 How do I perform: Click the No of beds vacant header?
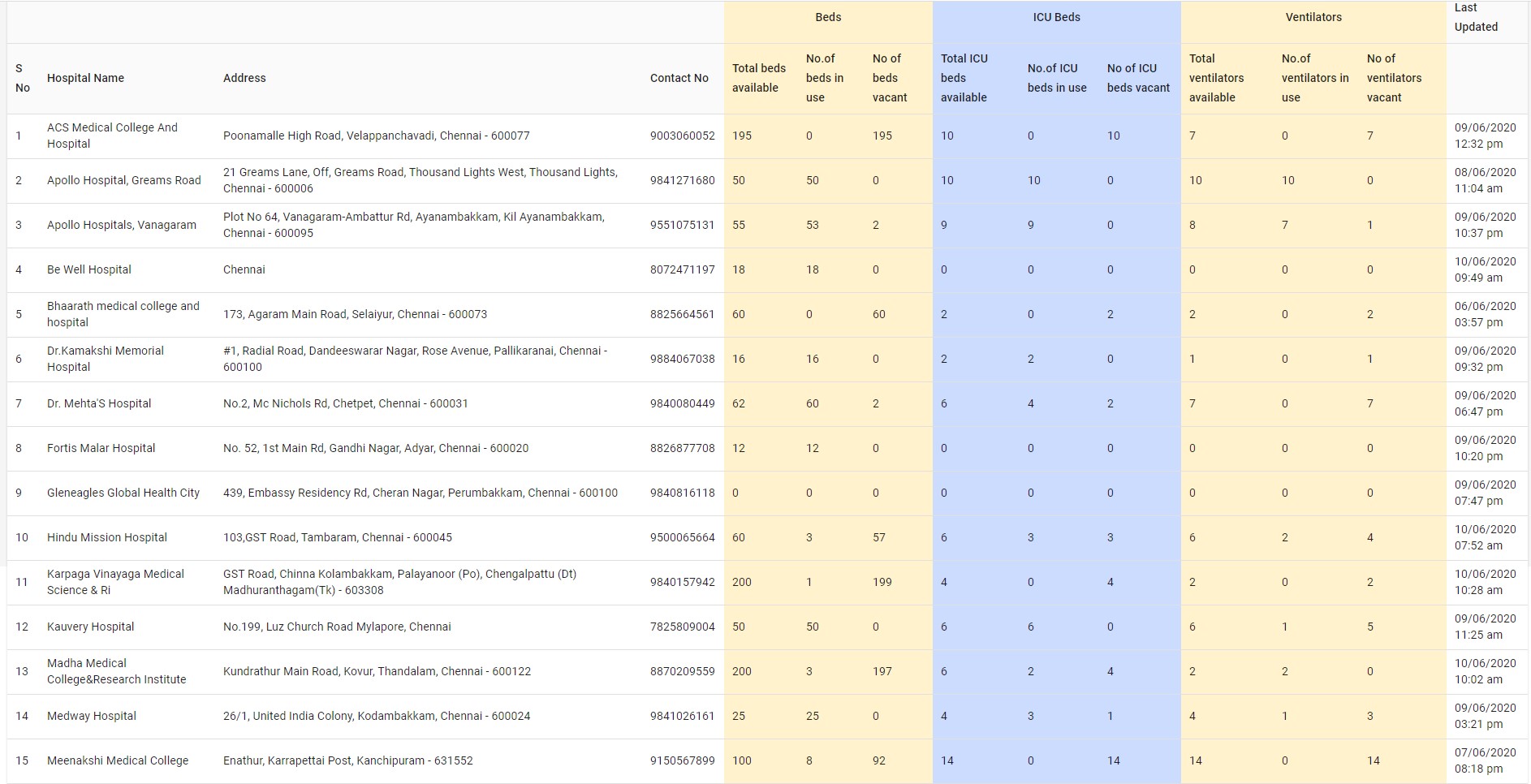coord(890,78)
